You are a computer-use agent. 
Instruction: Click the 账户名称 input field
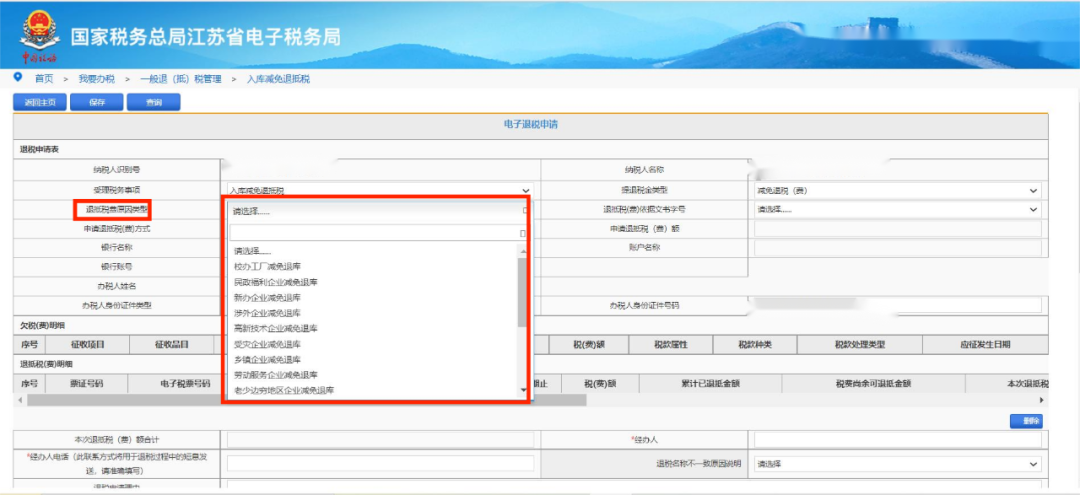tap(897, 248)
